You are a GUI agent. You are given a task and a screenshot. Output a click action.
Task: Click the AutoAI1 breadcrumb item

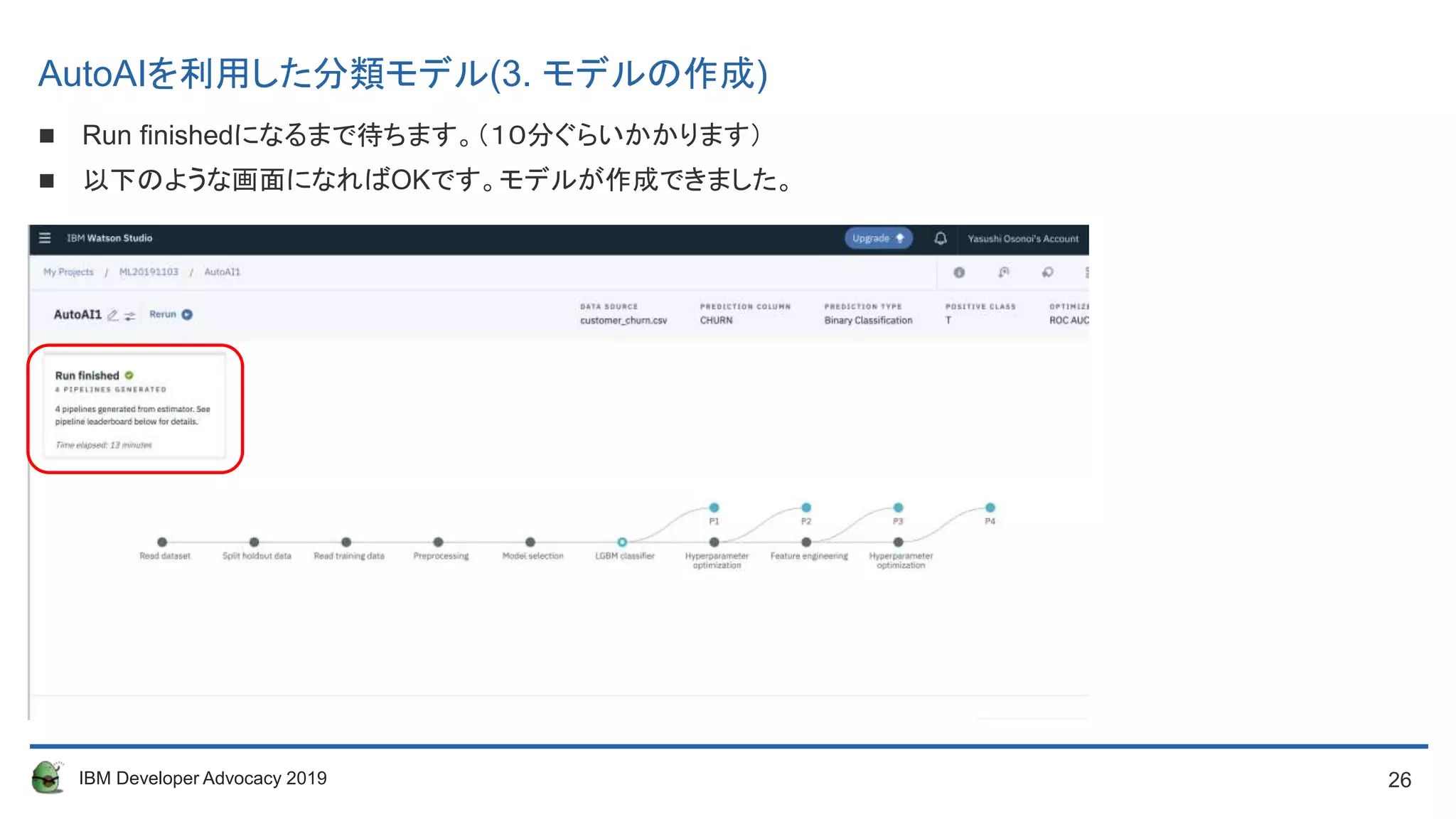tap(223, 272)
